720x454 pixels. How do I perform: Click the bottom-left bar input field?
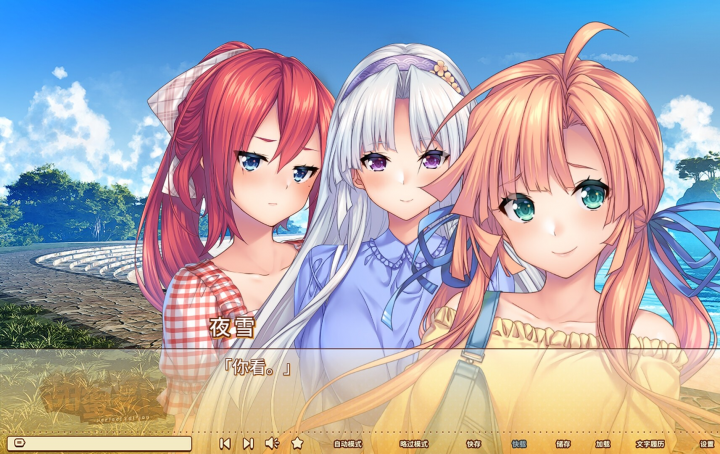pos(105,443)
